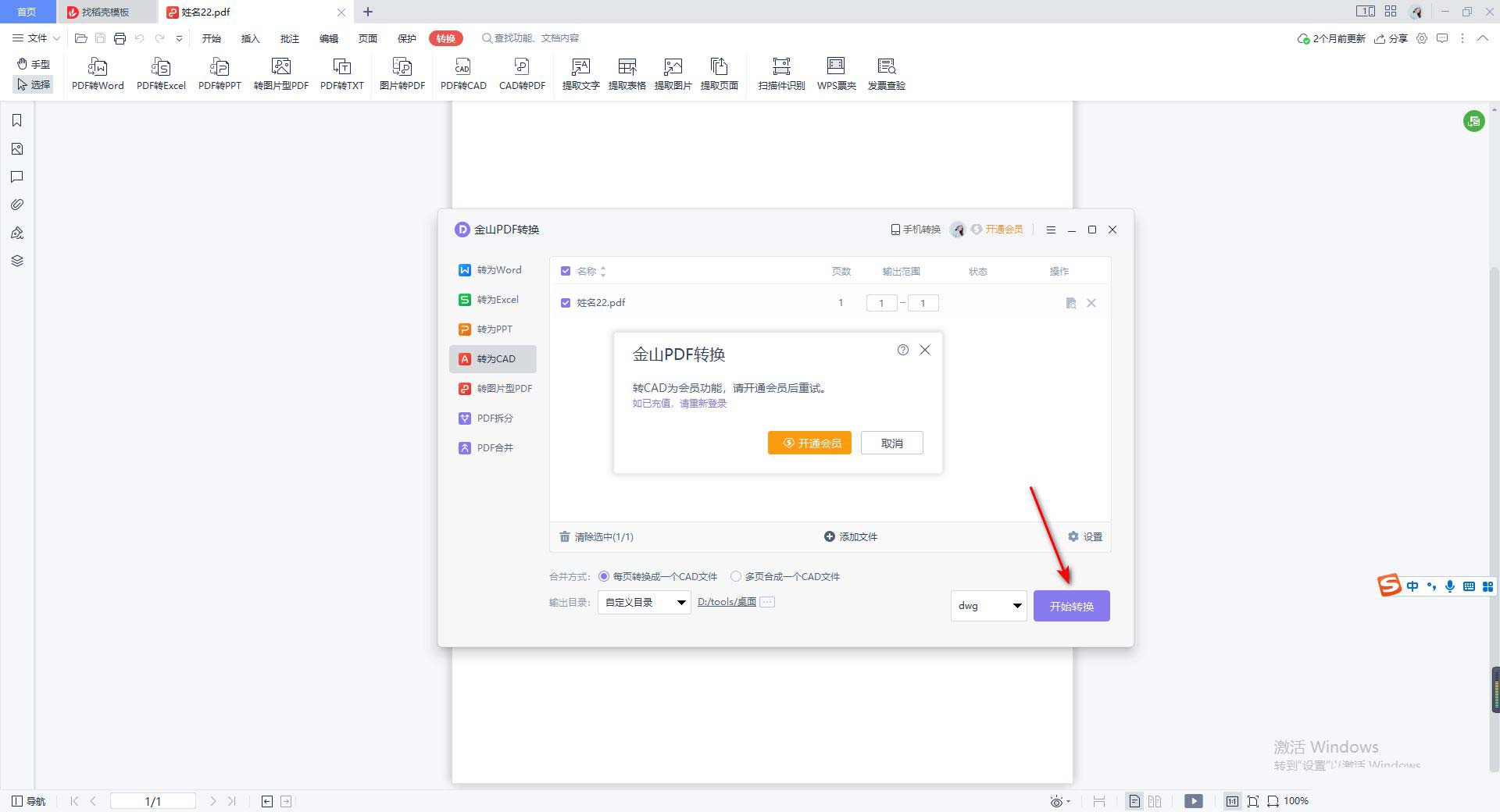1500x812 pixels.
Task: Open the 发票查验 invoice check tool
Action: pos(886,74)
